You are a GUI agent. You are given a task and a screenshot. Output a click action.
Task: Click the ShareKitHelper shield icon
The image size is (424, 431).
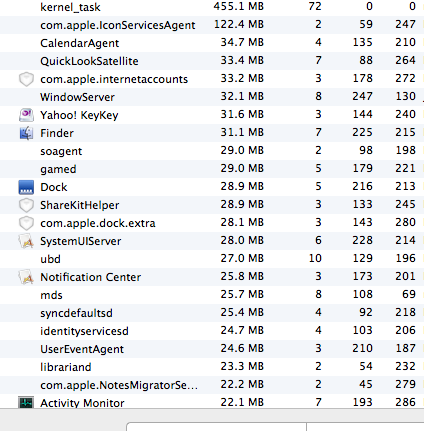tap(26, 205)
